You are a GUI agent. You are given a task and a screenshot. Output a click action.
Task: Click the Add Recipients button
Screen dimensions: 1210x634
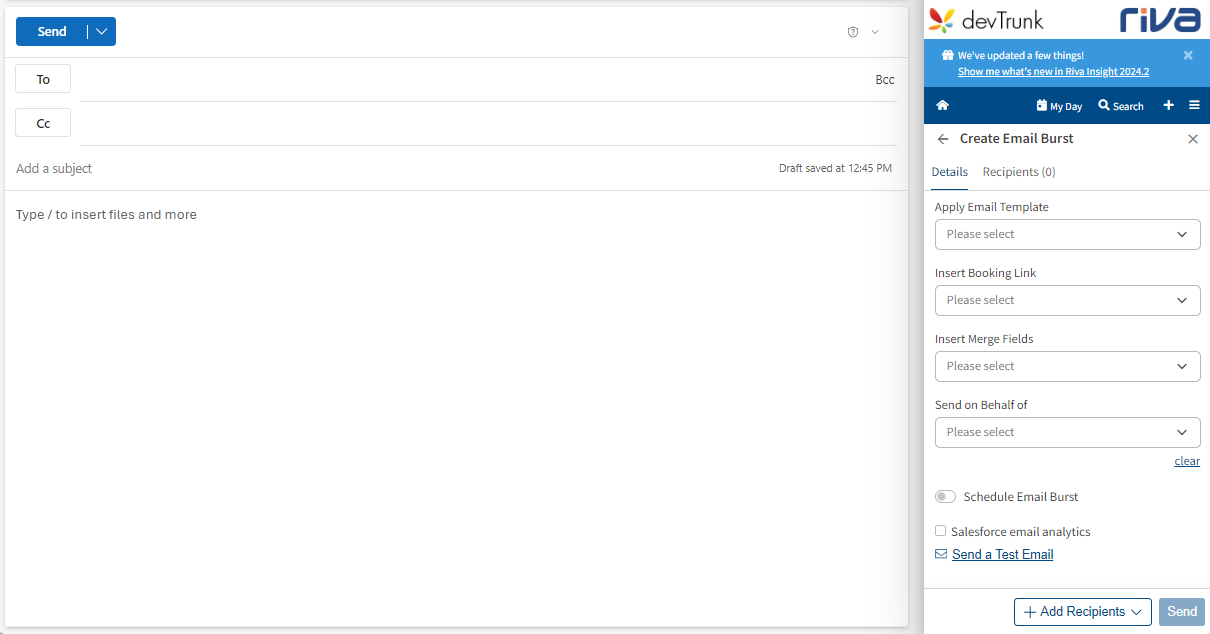pos(1082,612)
